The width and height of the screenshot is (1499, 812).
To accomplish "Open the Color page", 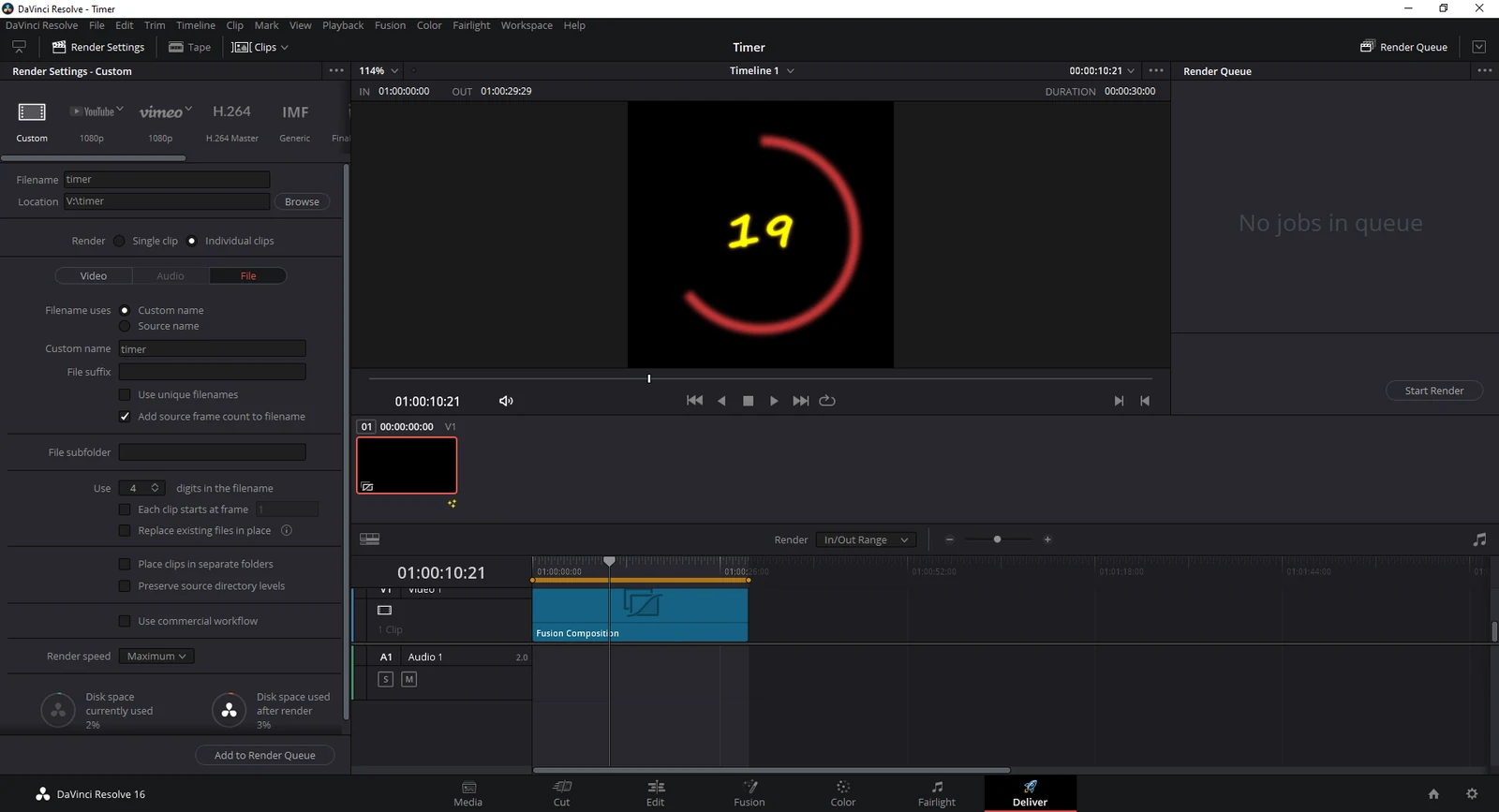I will pyautogui.click(x=843, y=793).
